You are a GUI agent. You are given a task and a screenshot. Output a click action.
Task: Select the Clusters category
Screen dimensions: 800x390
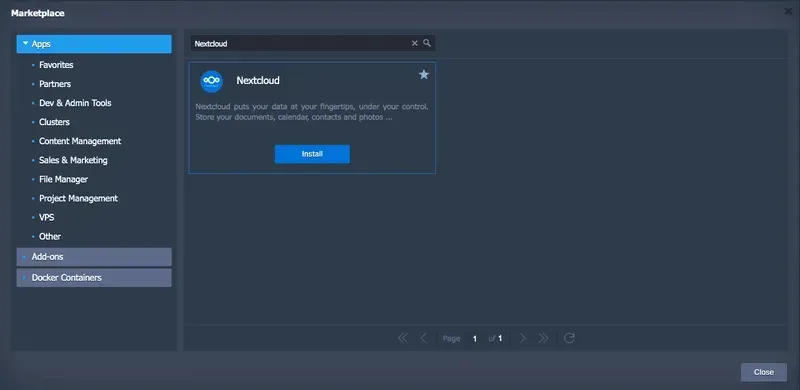[x=54, y=122]
